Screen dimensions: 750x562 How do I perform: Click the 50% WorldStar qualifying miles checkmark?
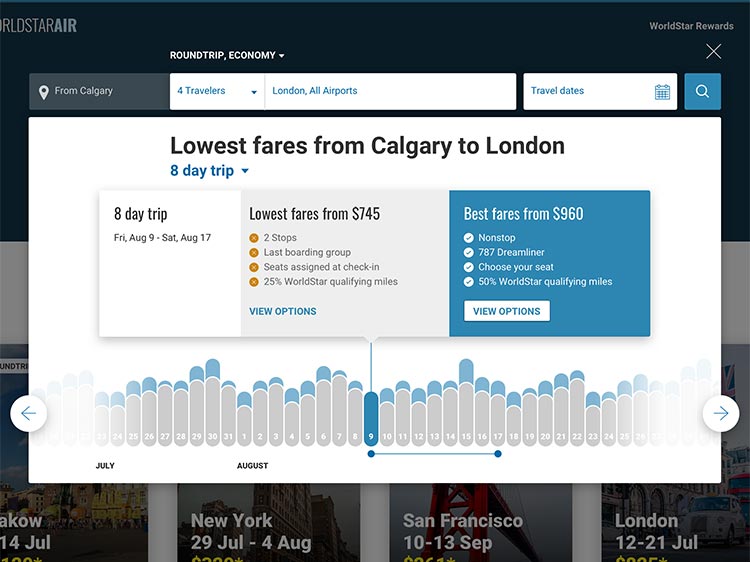tap(469, 282)
